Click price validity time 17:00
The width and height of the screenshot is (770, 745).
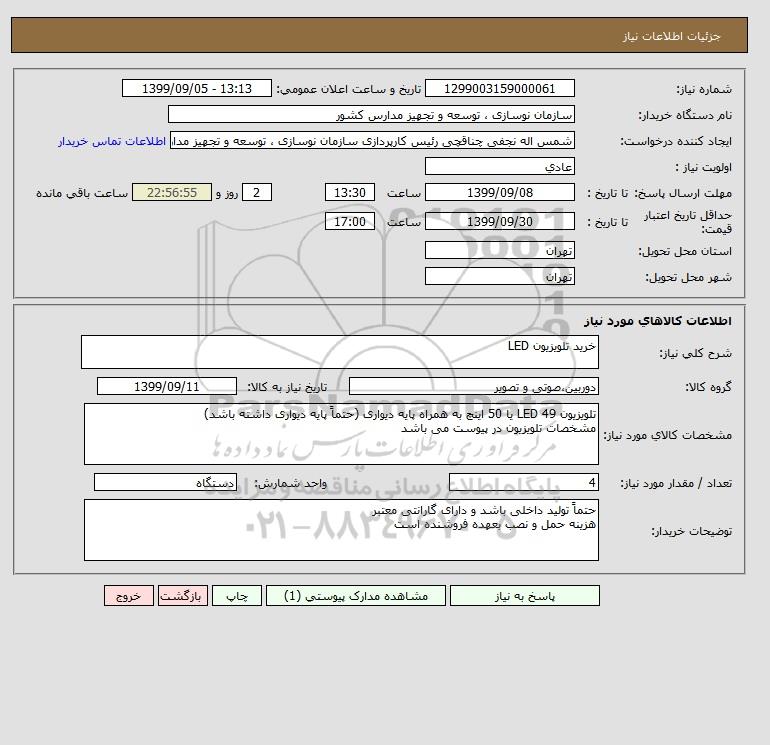click(350, 221)
